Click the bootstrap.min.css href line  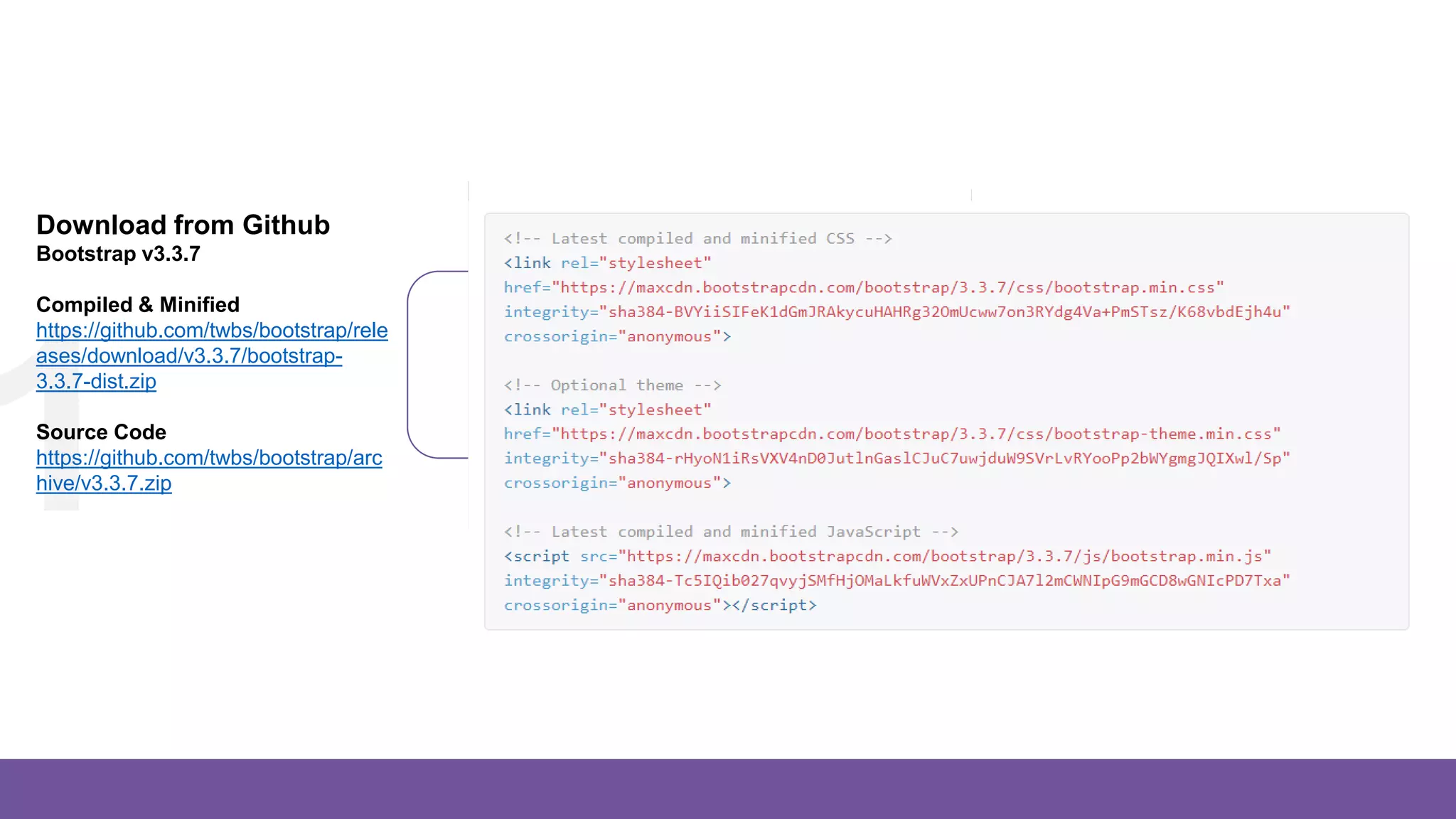pyautogui.click(x=863, y=287)
